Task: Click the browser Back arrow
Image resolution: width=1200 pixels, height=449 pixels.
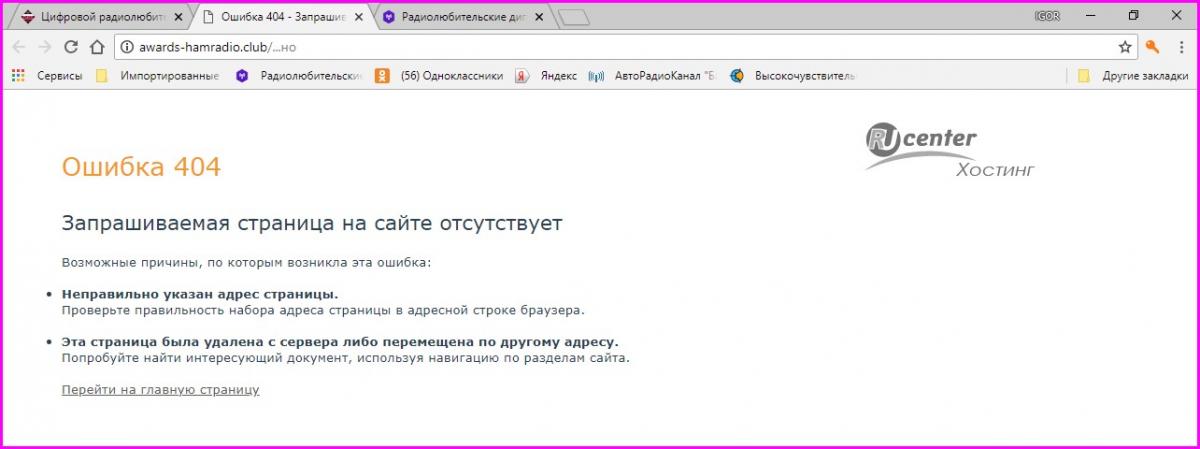Action: pos(20,47)
